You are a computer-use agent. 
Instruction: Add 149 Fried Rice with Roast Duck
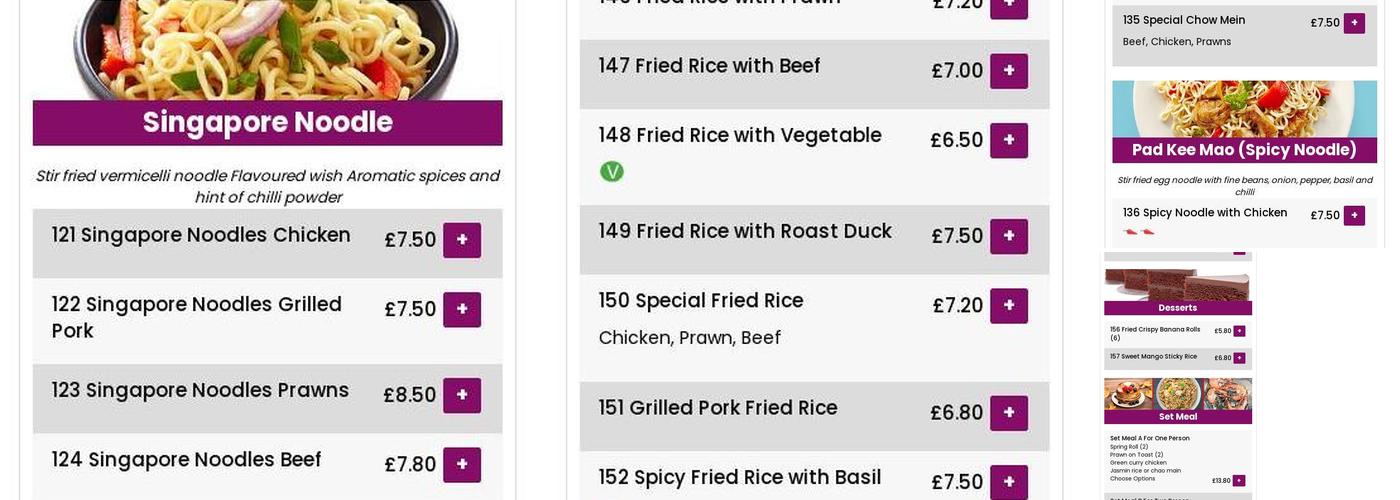pos(1008,236)
